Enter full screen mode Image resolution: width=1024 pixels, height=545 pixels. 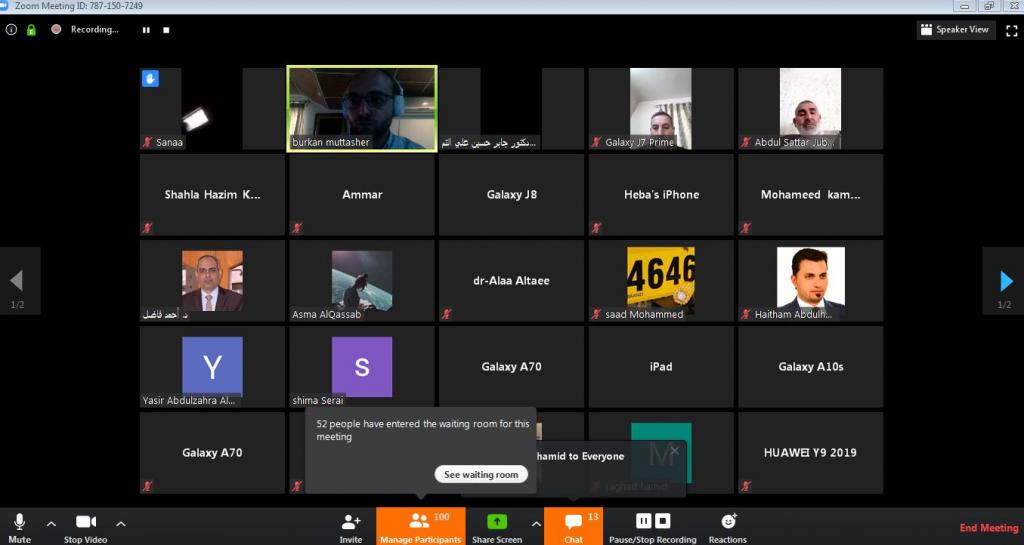pyautogui.click(x=1011, y=30)
